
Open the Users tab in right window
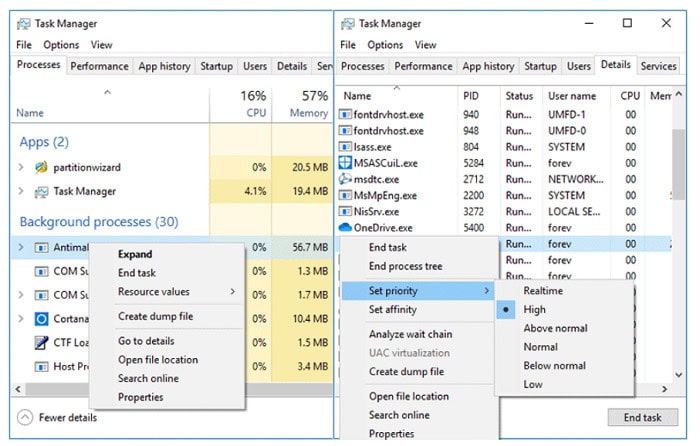579,66
